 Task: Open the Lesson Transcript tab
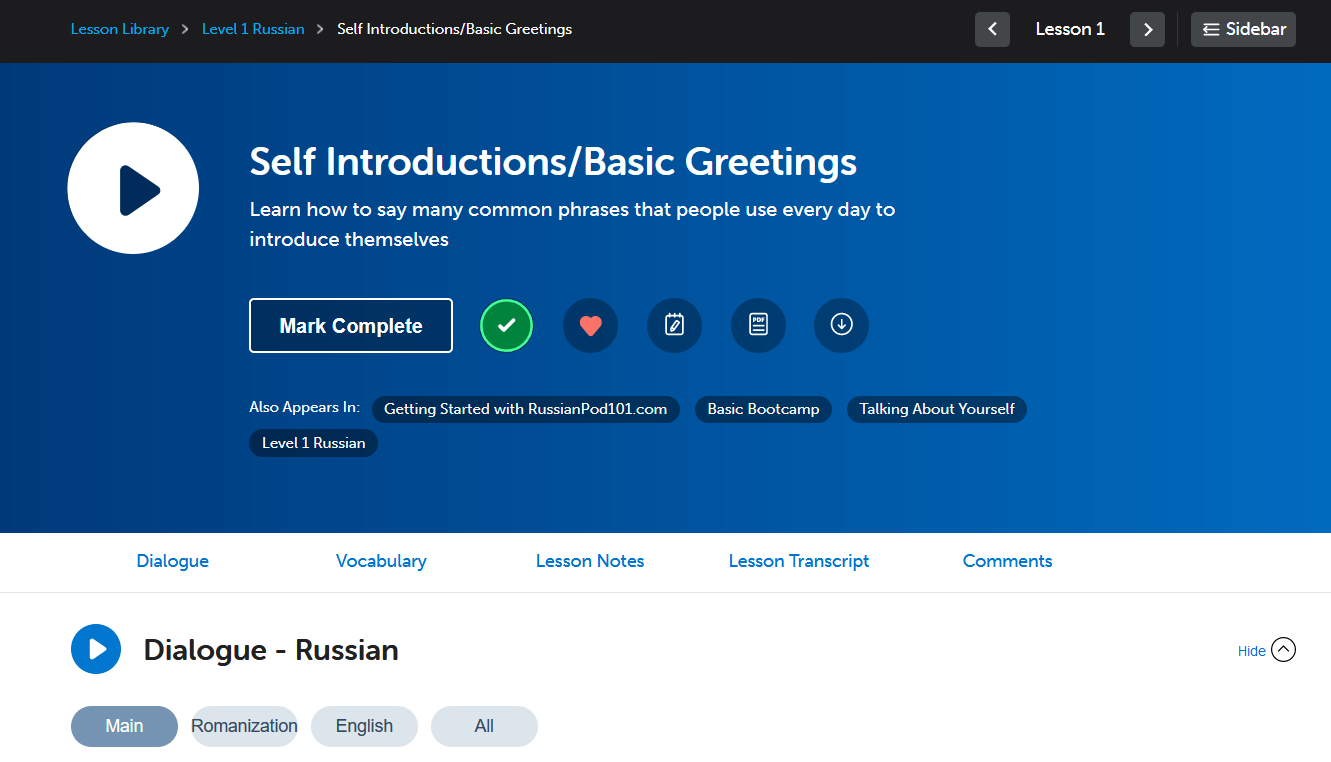[798, 561]
